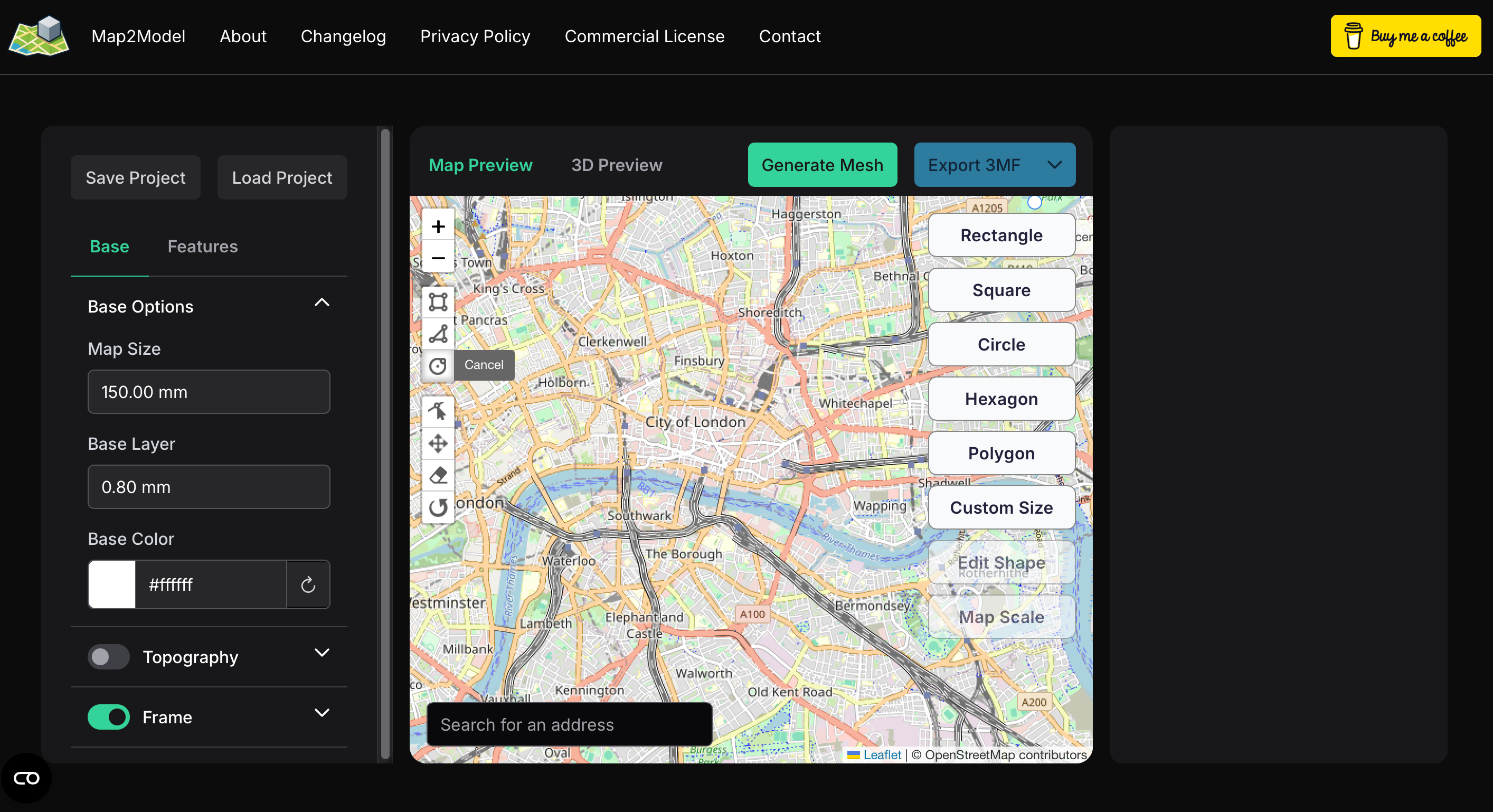Choose the Circle shape

pyautogui.click(x=1001, y=344)
